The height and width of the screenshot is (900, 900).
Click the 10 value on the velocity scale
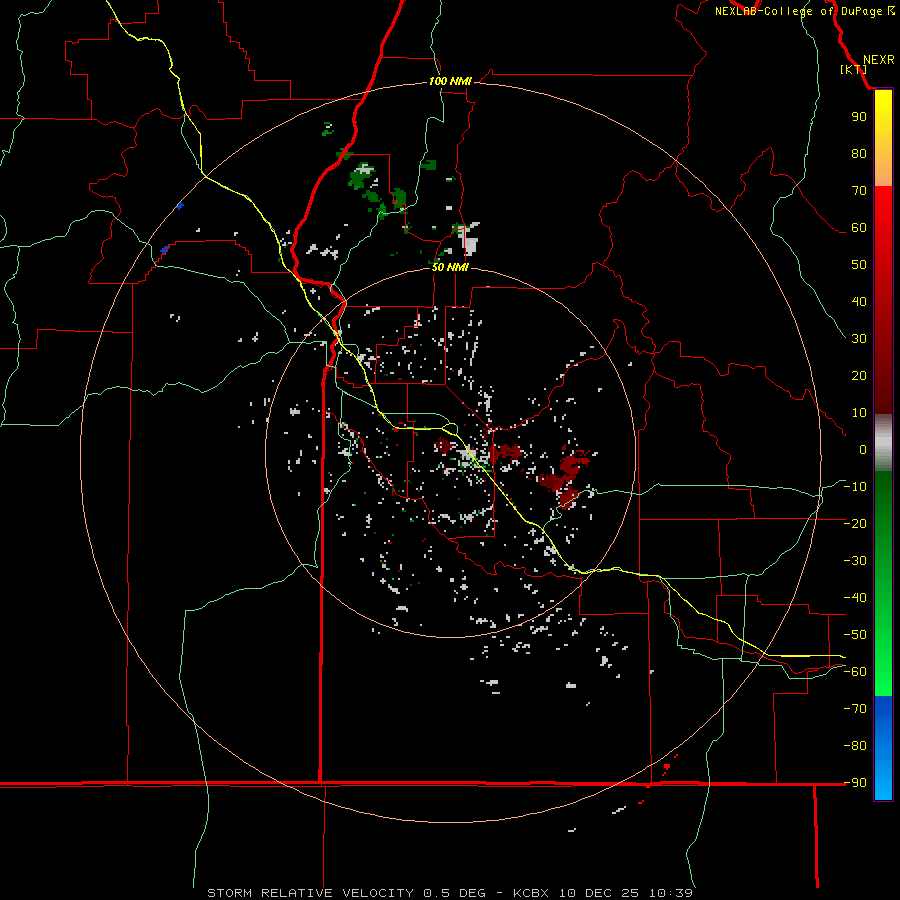tap(859, 413)
